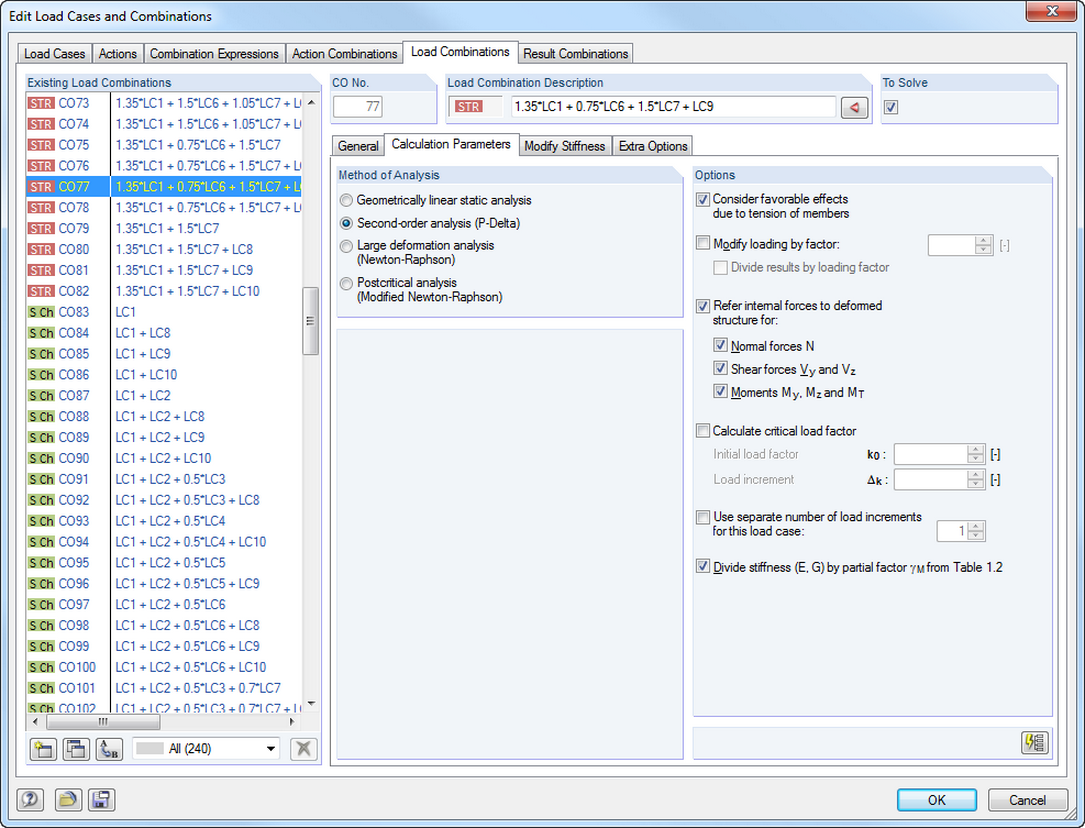Click the open folder icon at bottom
1085x828 pixels.
point(68,800)
